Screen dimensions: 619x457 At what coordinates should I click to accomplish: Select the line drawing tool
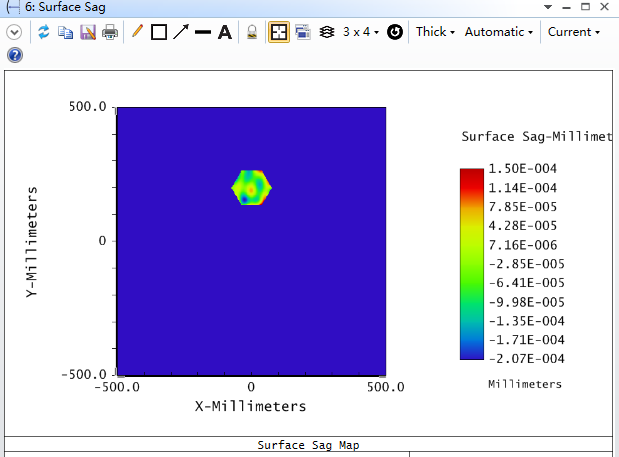click(x=202, y=32)
